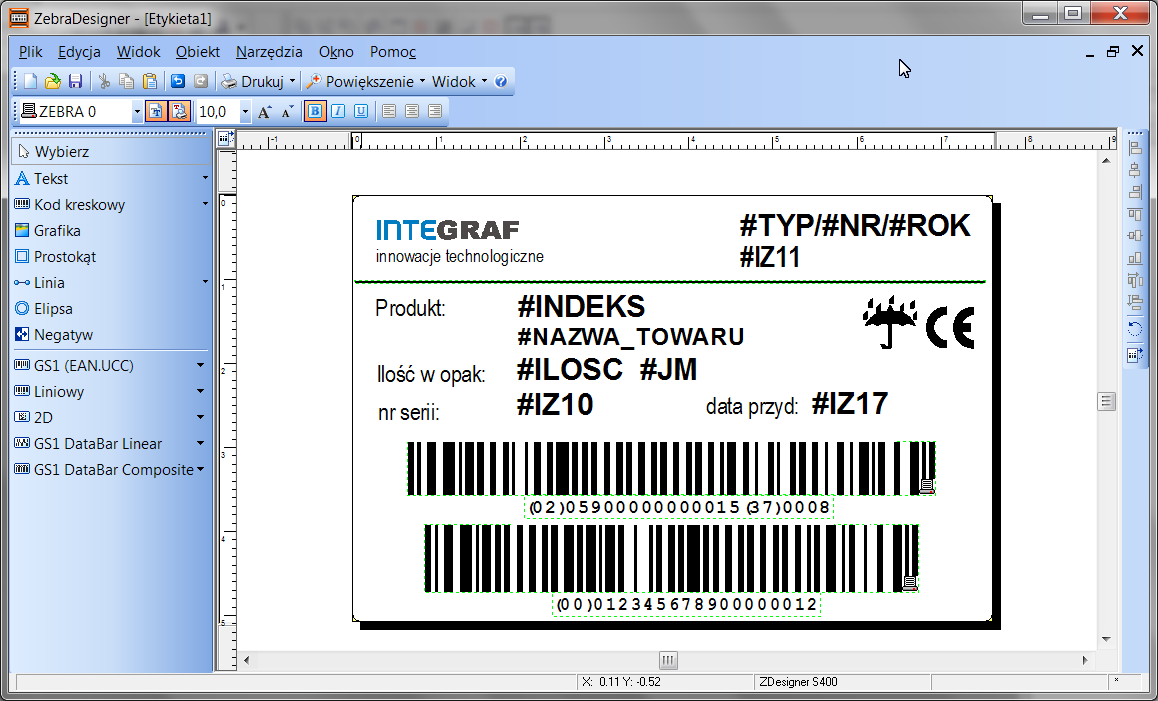Open the Narzędzia menu

tap(270, 52)
